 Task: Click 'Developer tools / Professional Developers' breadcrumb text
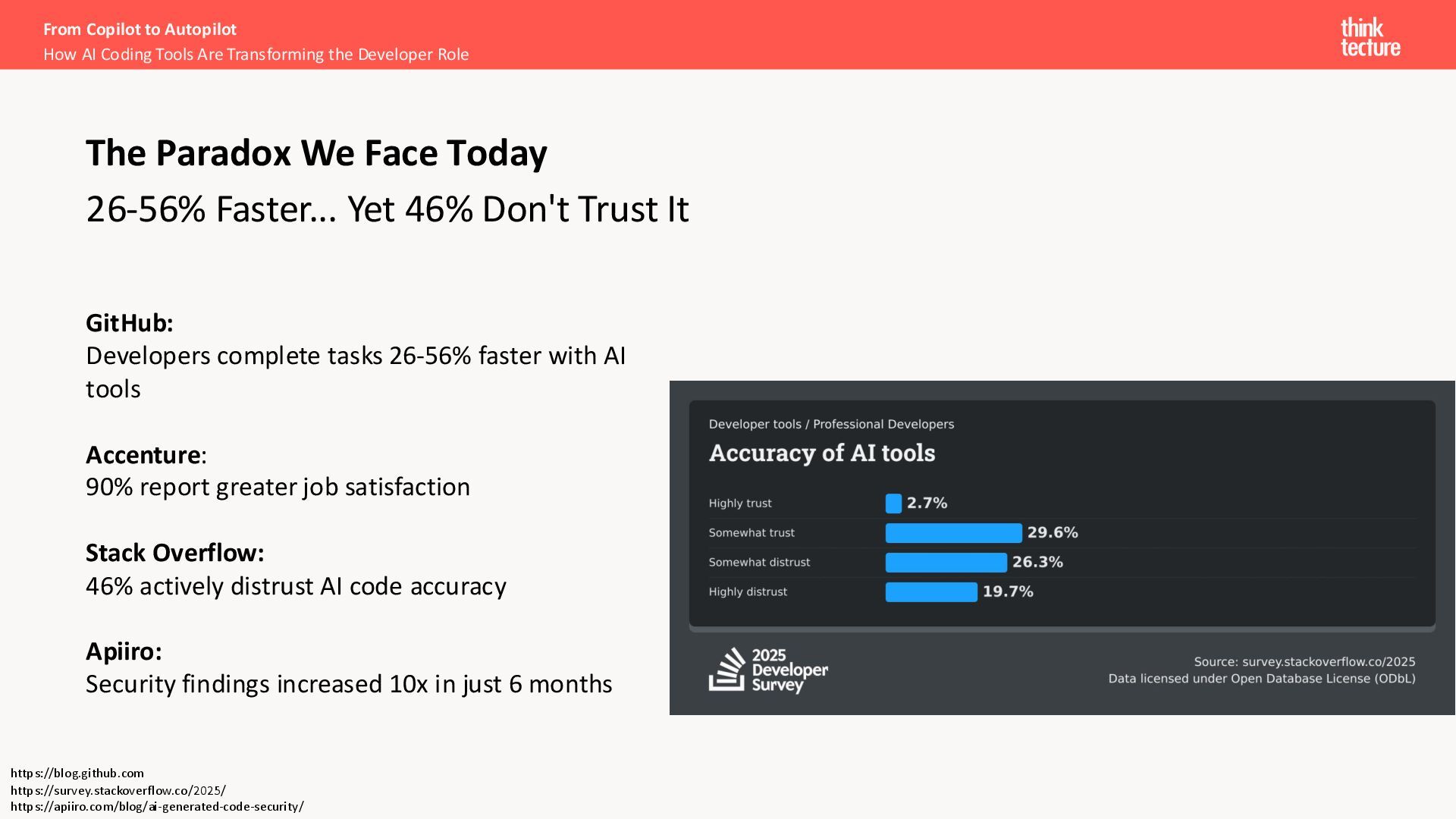[x=831, y=425]
